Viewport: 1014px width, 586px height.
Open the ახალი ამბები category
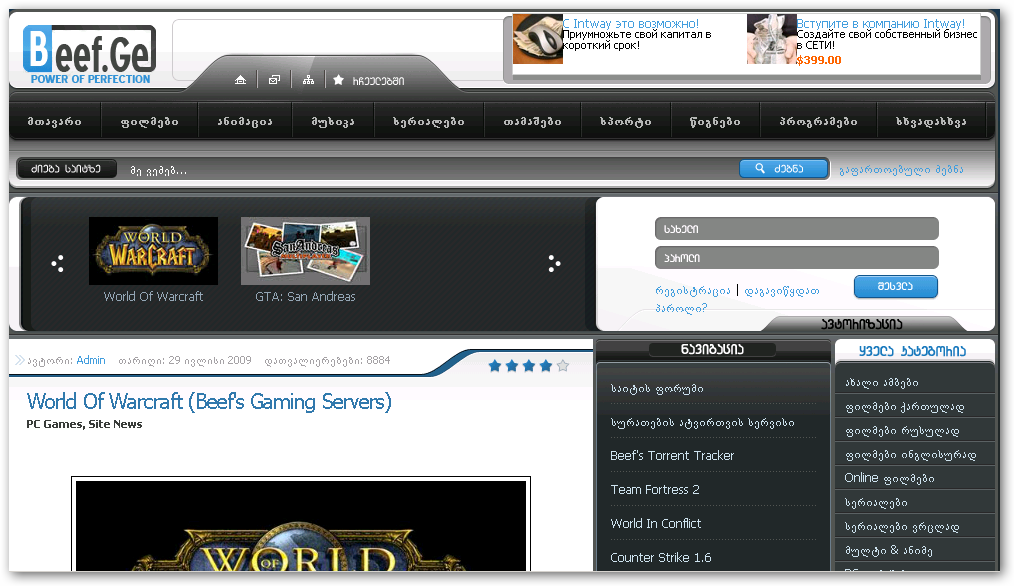pyautogui.click(x=881, y=382)
